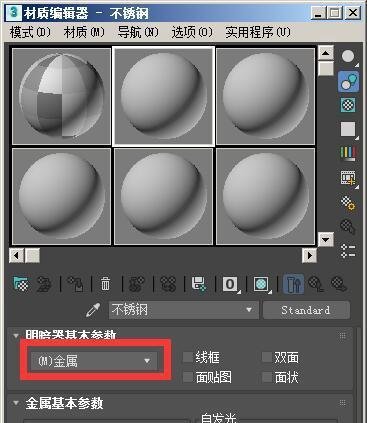The image size is (367, 423).
Task: Toggle checkered Background in sample slot
Action: (x=348, y=105)
